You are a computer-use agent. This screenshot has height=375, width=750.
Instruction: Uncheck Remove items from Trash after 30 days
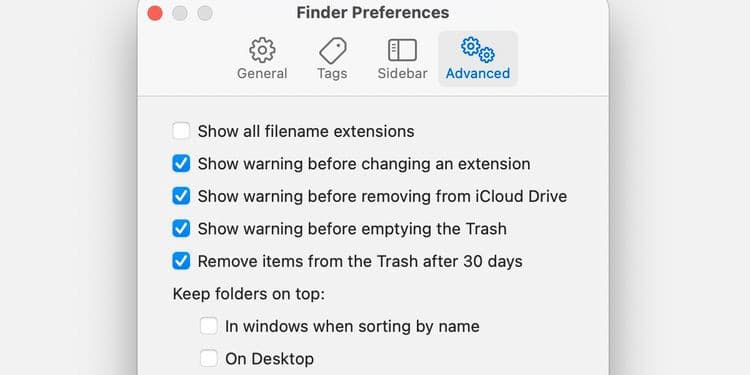(x=181, y=261)
